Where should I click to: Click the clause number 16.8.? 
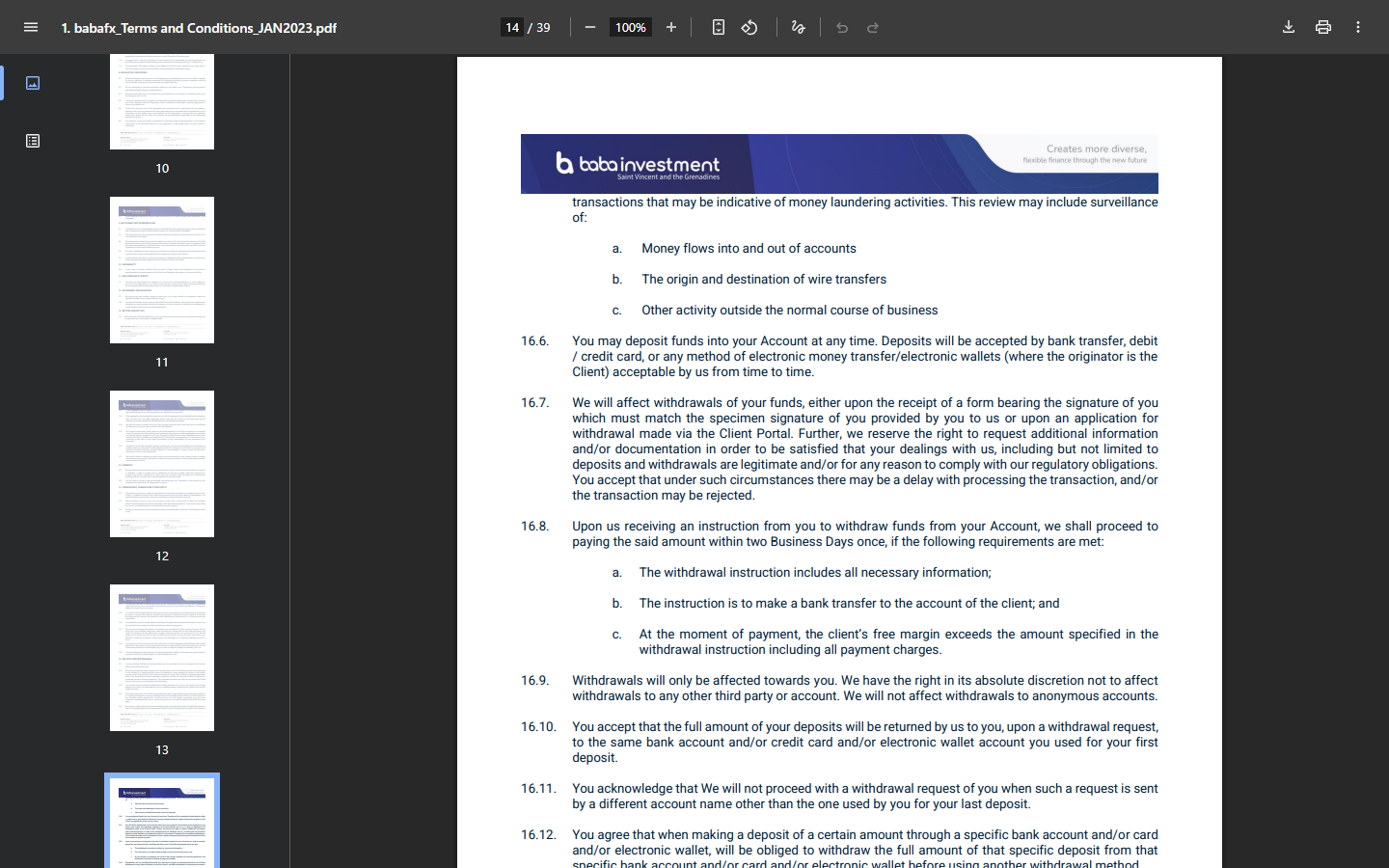535,527
